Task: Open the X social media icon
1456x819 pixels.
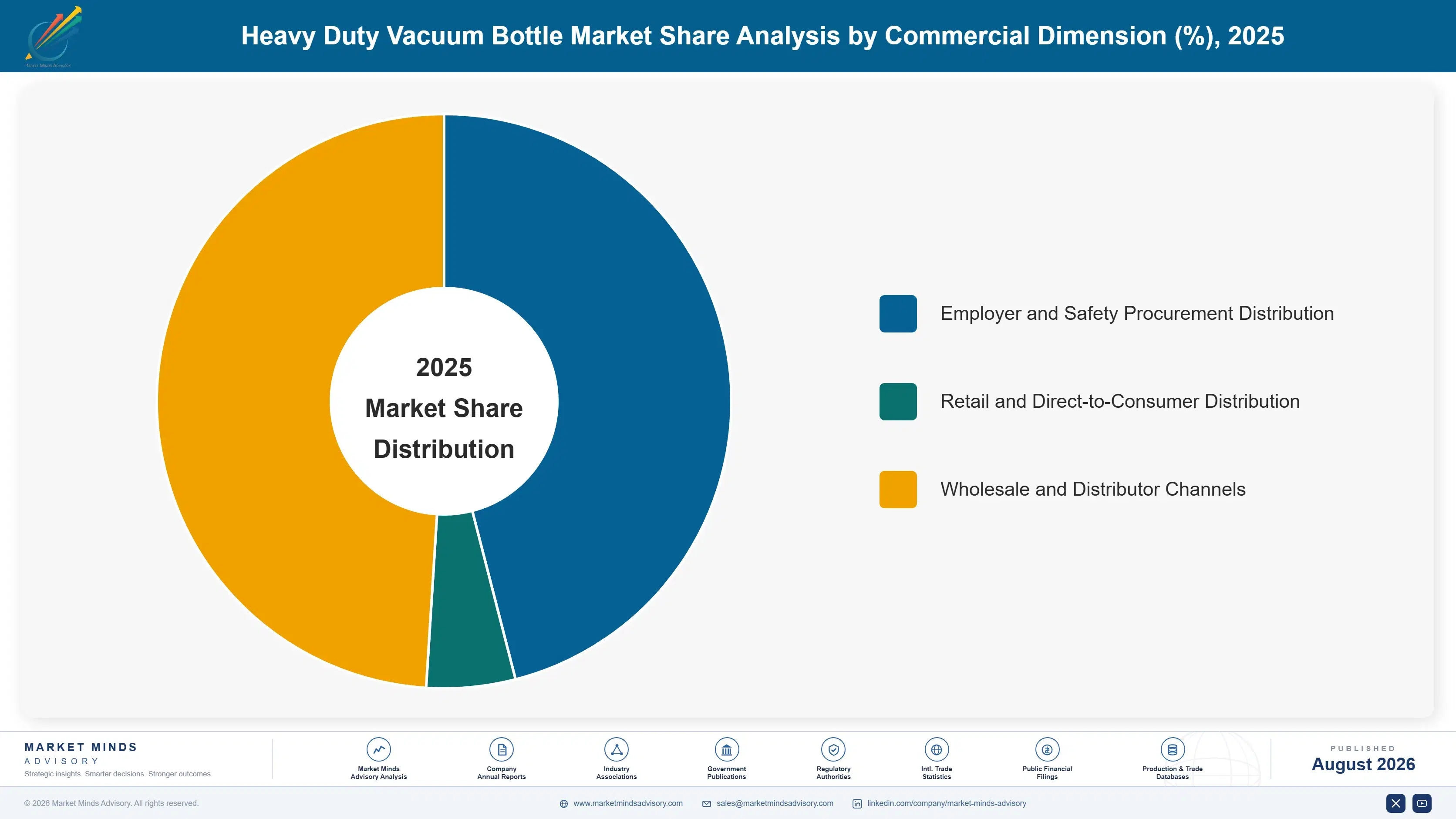Action: coord(1395,803)
